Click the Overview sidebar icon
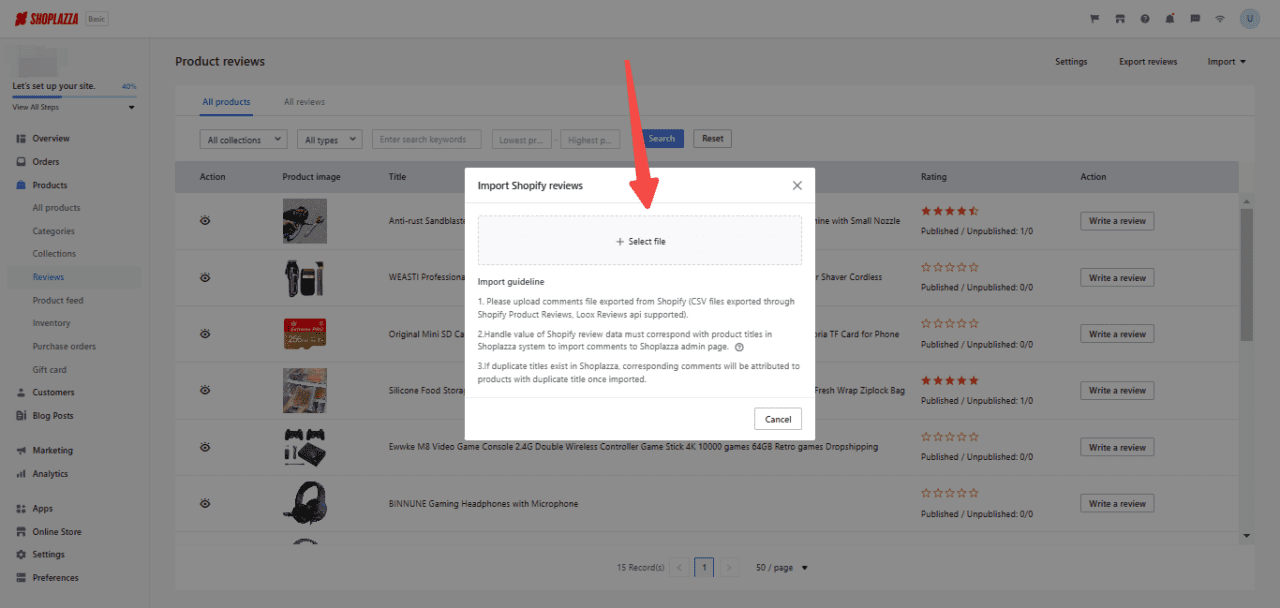 coord(21,138)
